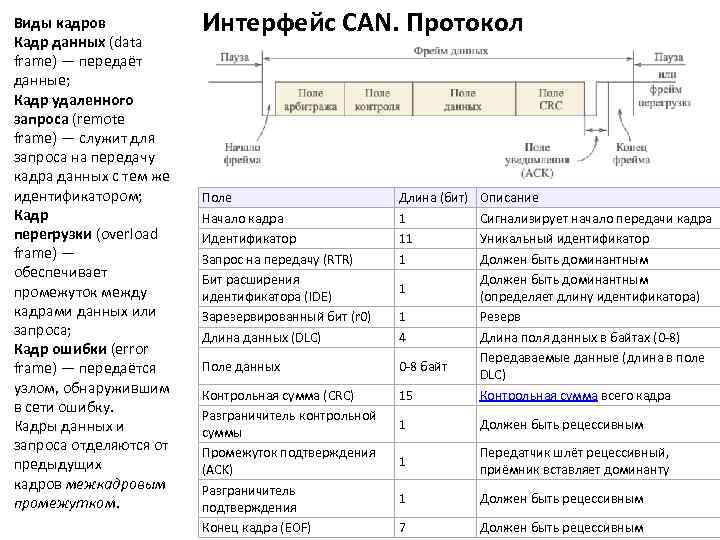Click 'Длина поля данных в байтах (0-8)' cell
This screenshot has width=720, height=540.
point(598,338)
